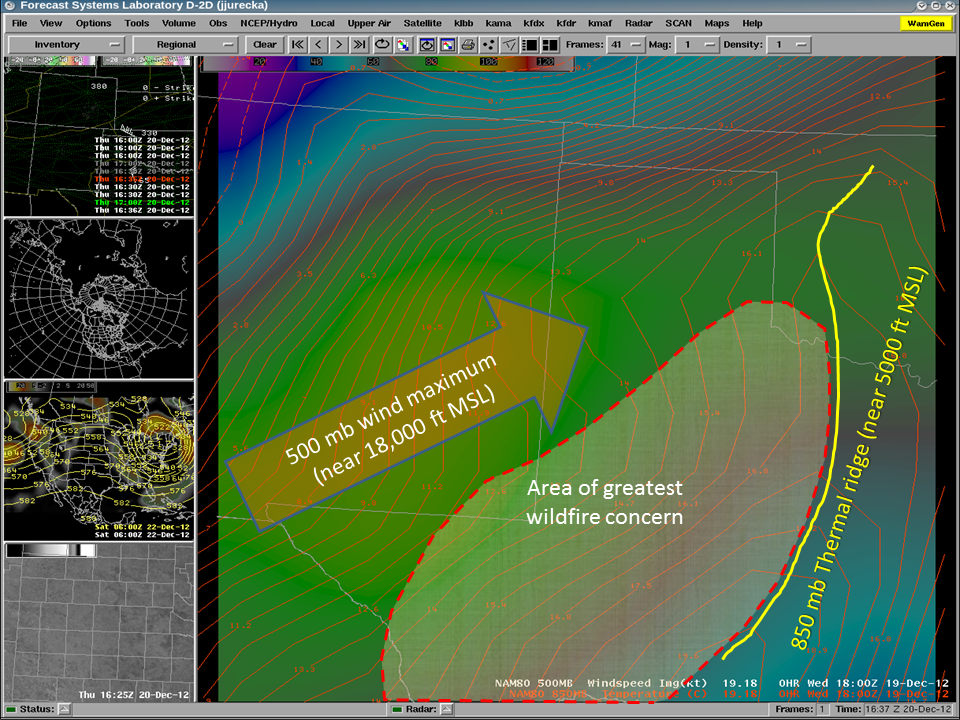
Task: Open the Tools menu
Action: click(x=137, y=23)
